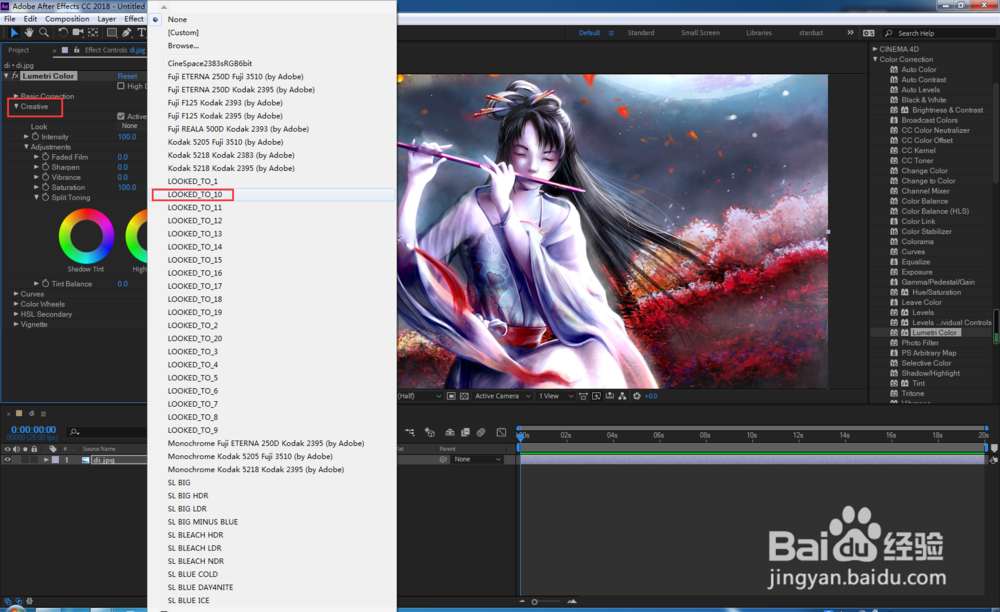Toggle the transparency grid button in viewer
The height and width of the screenshot is (612, 1000).
tap(464, 396)
